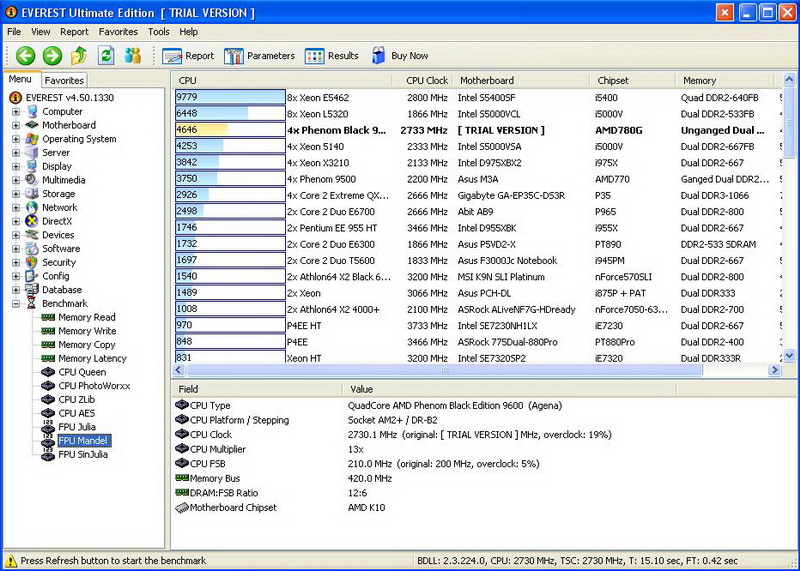Image resolution: width=800 pixels, height=571 pixels.
Task: Select the 2x Core 2 Duo E6700 row
Action: tap(477, 212)
